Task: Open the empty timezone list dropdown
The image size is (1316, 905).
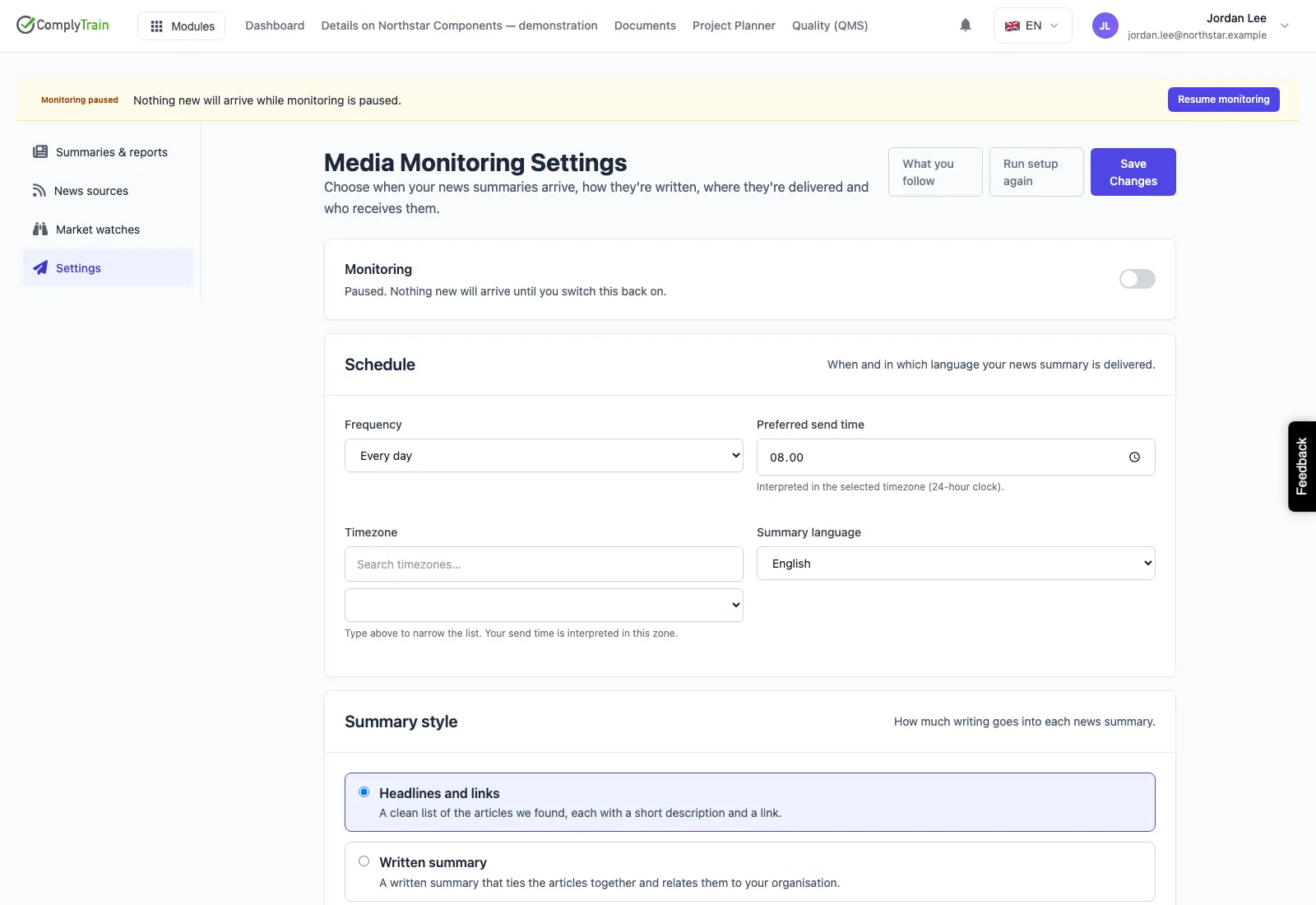Action: pyautogui.click(x=544, y=605)
